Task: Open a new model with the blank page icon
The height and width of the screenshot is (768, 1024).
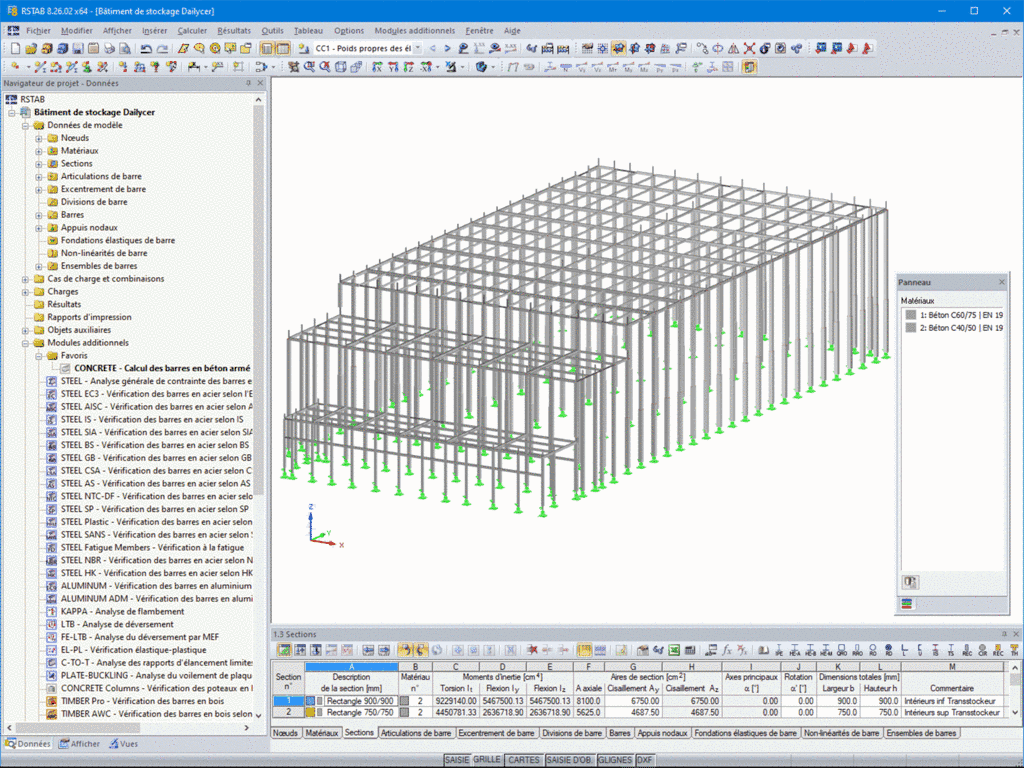Action: [x=15, y=48]
